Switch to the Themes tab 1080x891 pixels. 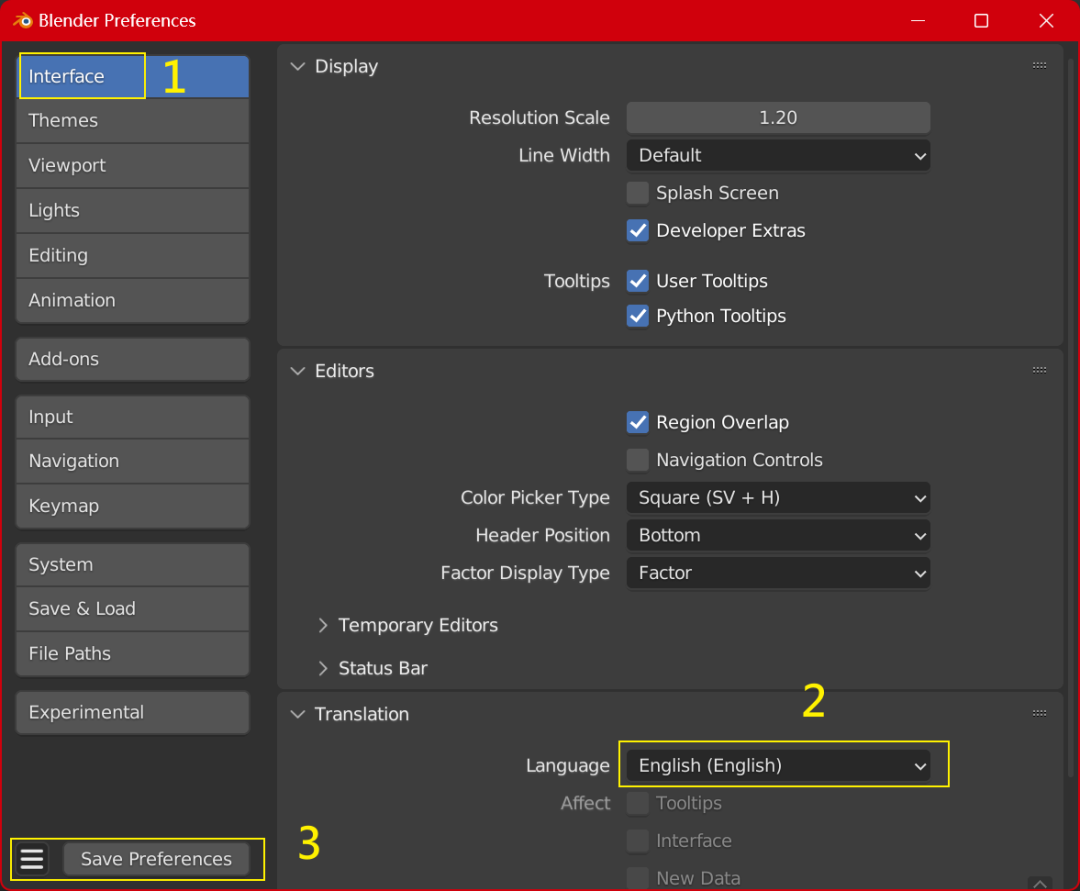point(133,120)
